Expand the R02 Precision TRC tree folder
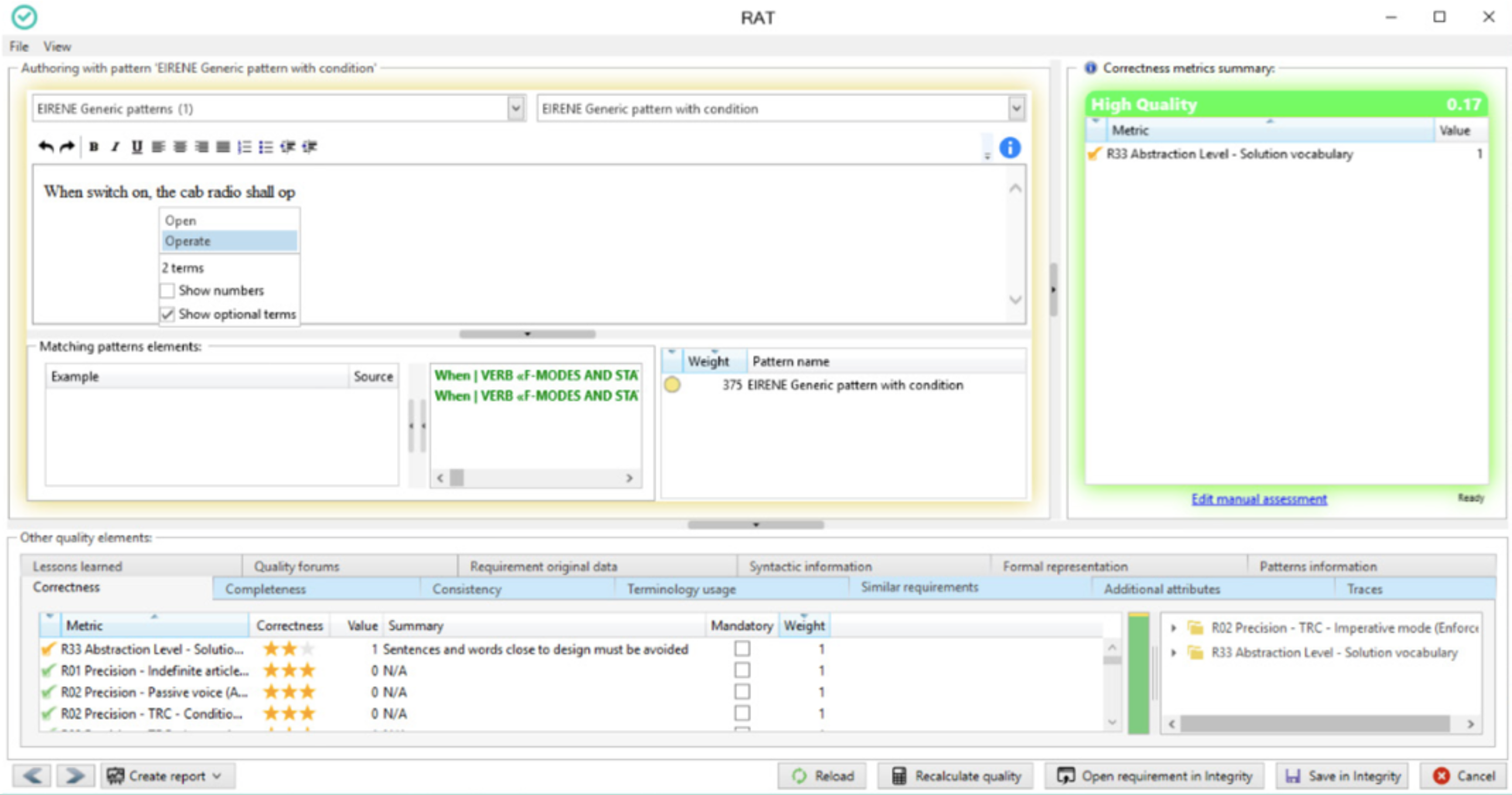This screenshot has height=795, width=1512. pos(1173,628)
